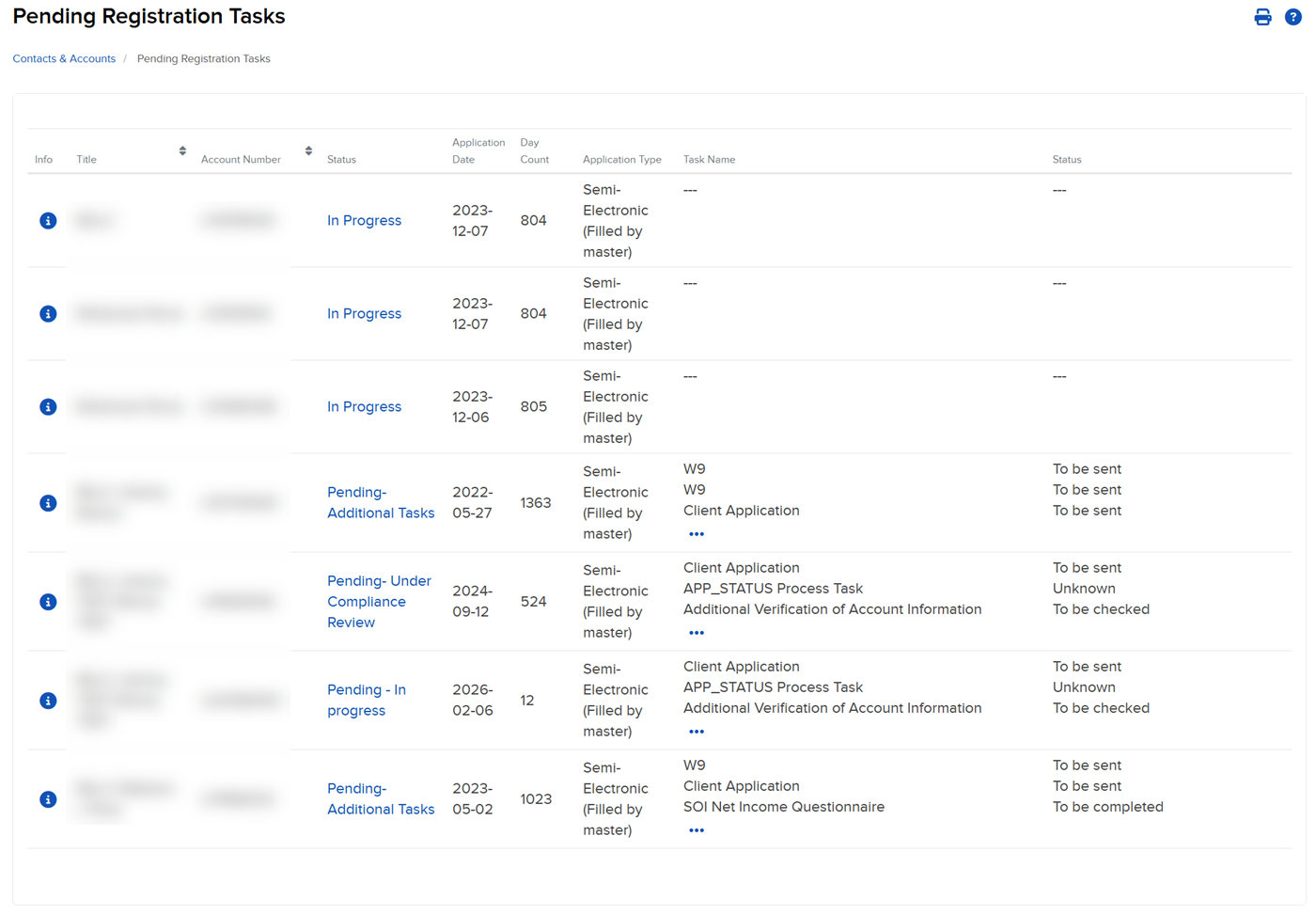Navigate to Contacts & Accounts breadcrumb

[x=63, y=58]
